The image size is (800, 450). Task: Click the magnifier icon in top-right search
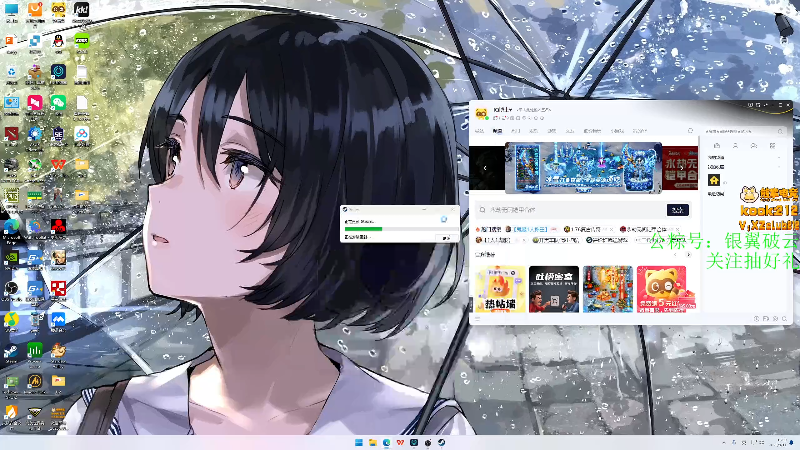(x=780, y=132)
